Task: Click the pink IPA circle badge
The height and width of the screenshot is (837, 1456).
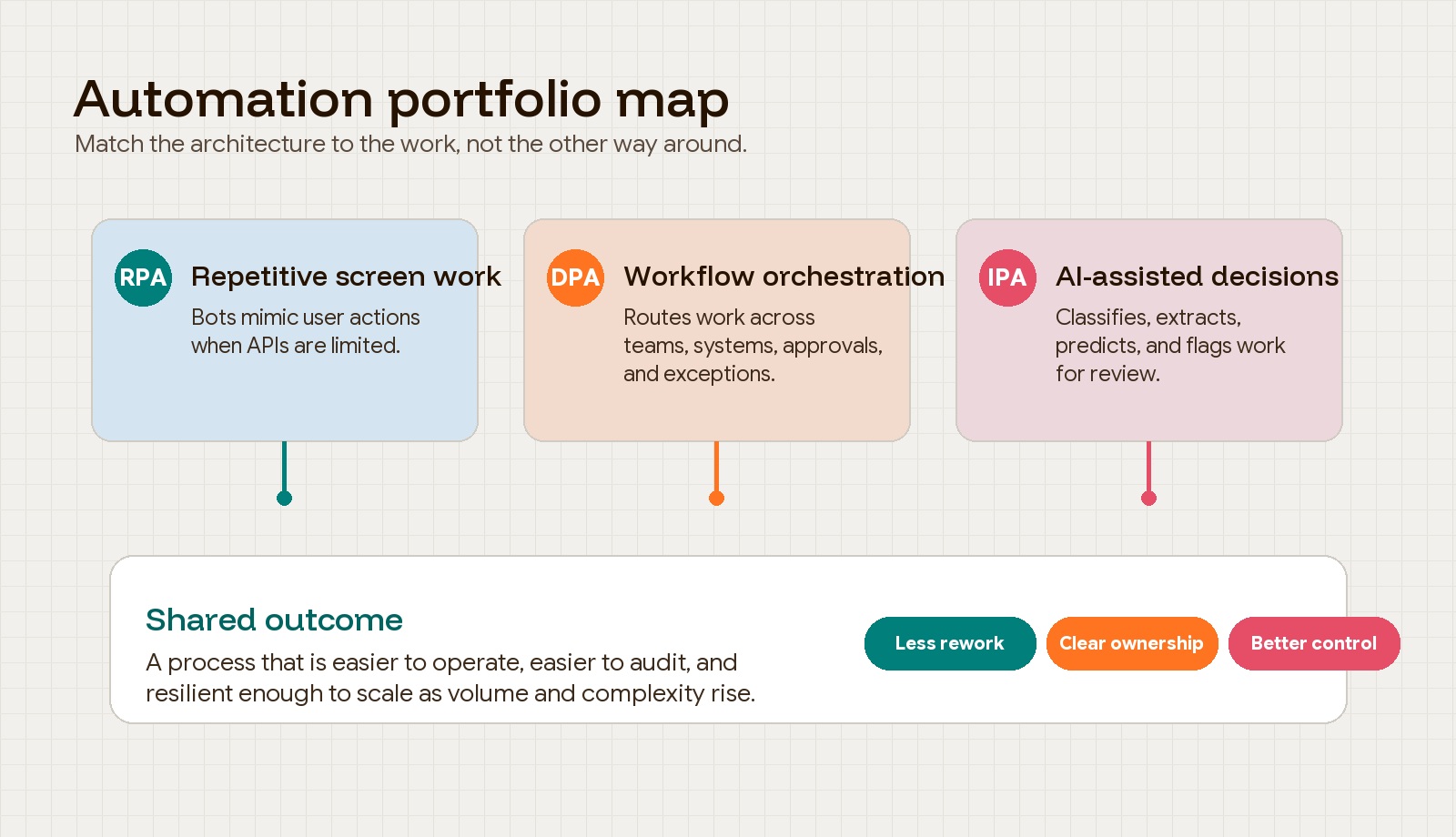Action: (x=1007, y=277)
